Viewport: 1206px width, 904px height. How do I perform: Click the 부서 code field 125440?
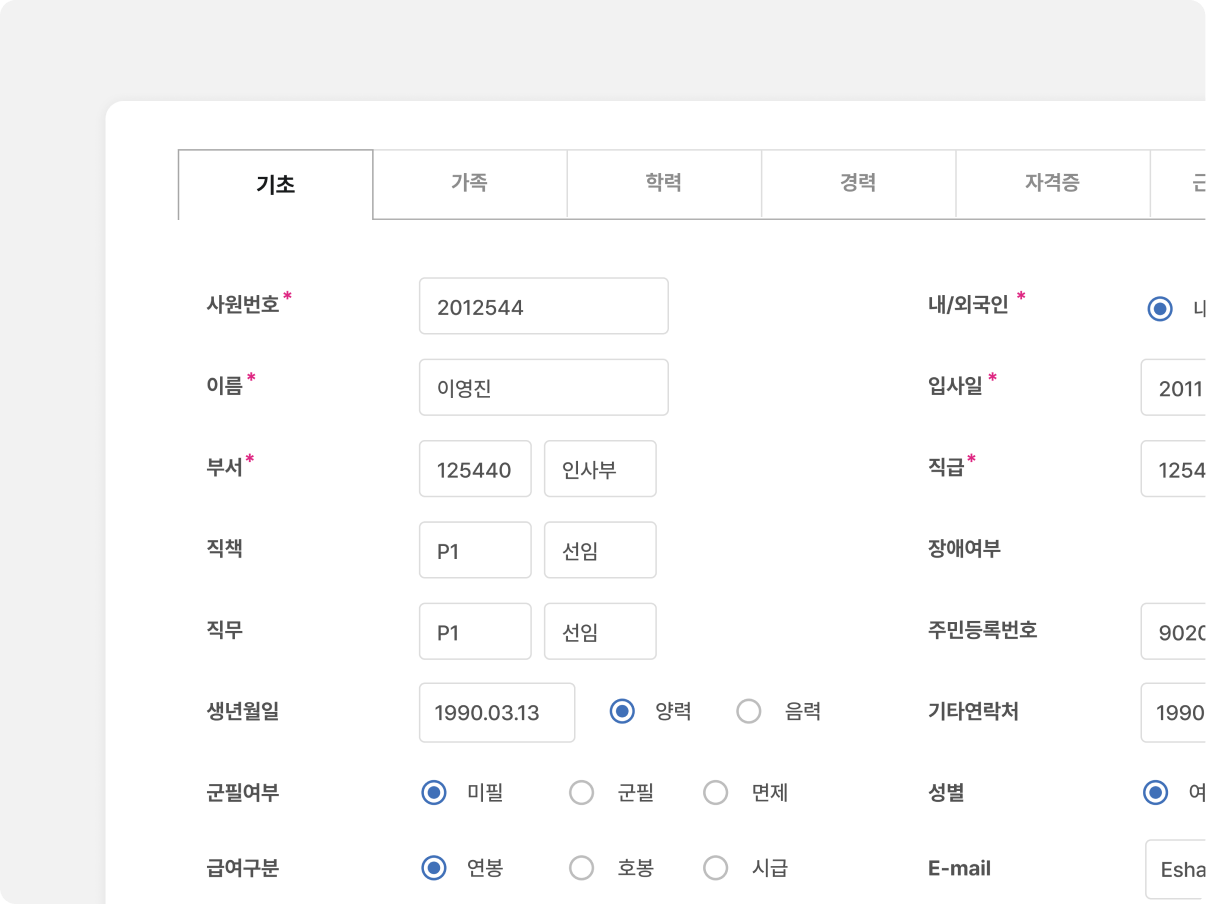(475, 468)
